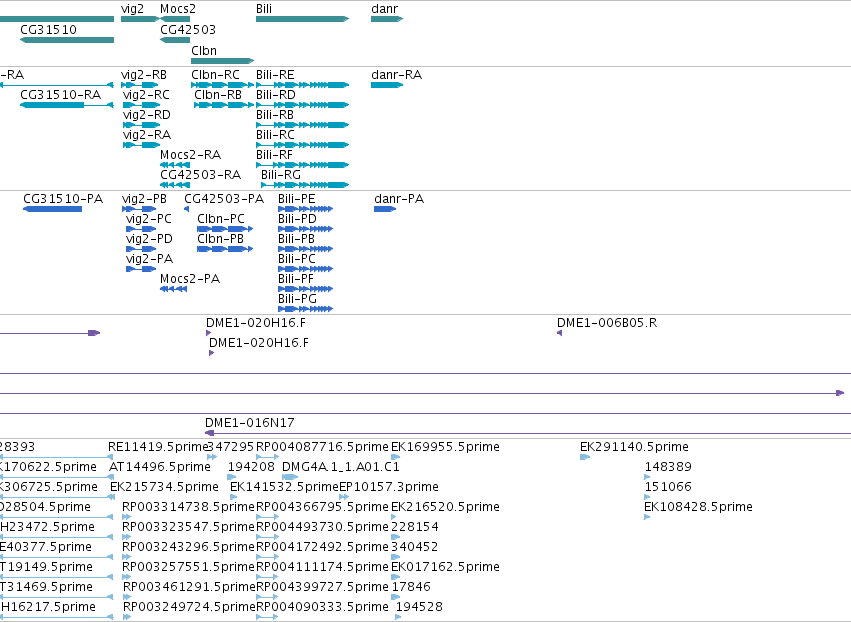Click the Clbn-PC protein
851x622 pixels.
pos(225,229)
